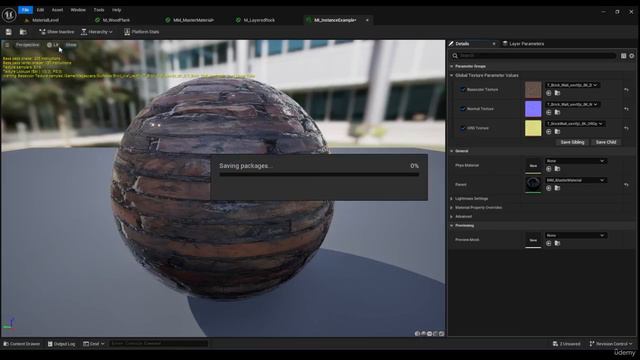Click the purple Normal texture thumbnail
This screenshot has width=640, height=360.
coord(533,109)
